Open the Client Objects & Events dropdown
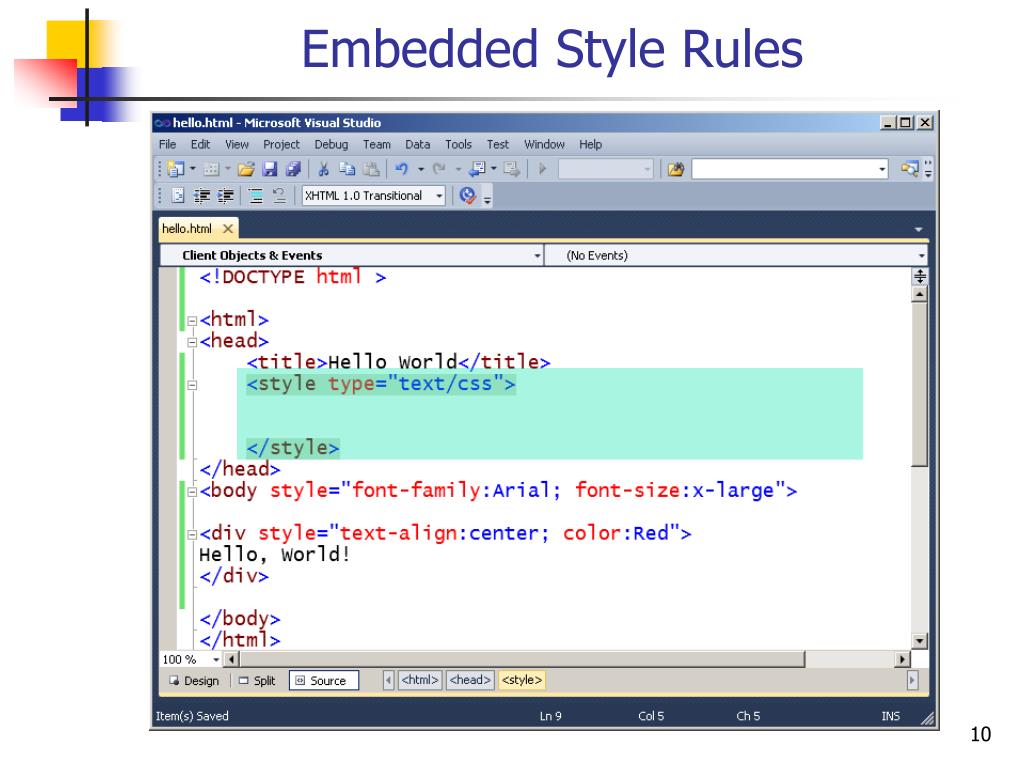Screen dimensions: 1024x768 click(x=352, y=255)
